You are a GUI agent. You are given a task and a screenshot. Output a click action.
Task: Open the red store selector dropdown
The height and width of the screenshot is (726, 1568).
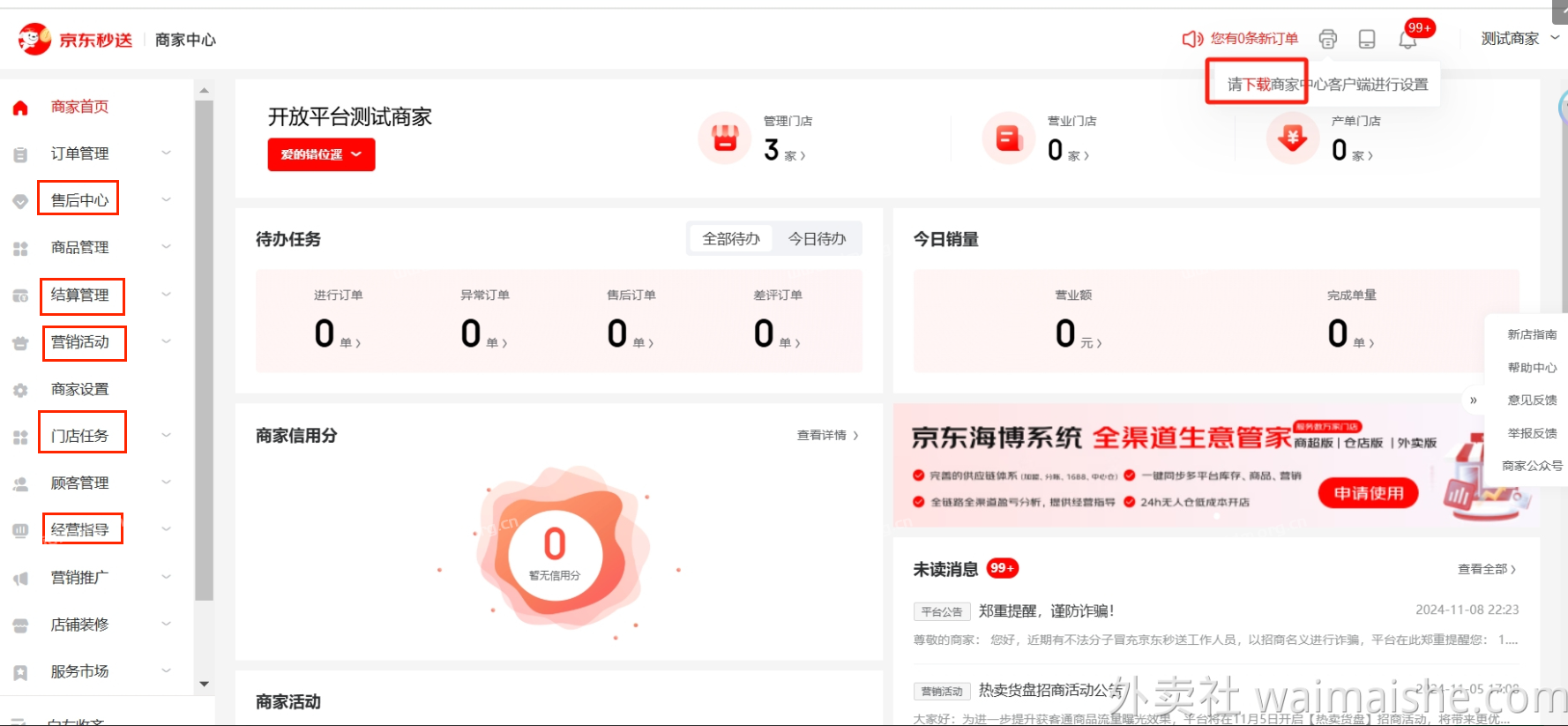pyautogui.click(x=321, y=154)
